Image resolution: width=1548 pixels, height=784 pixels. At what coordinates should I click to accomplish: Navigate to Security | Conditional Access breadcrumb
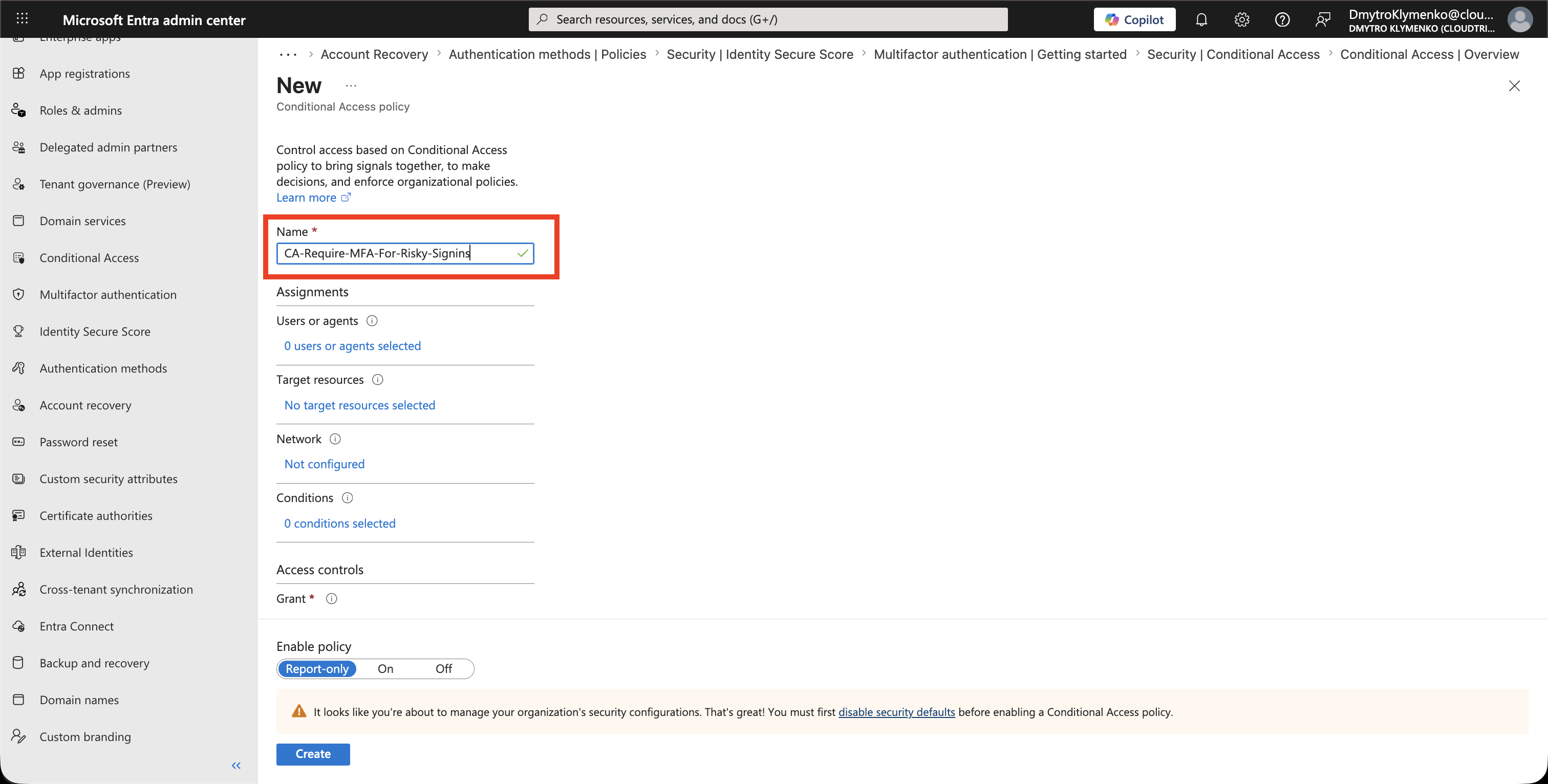coord(1233,54)
